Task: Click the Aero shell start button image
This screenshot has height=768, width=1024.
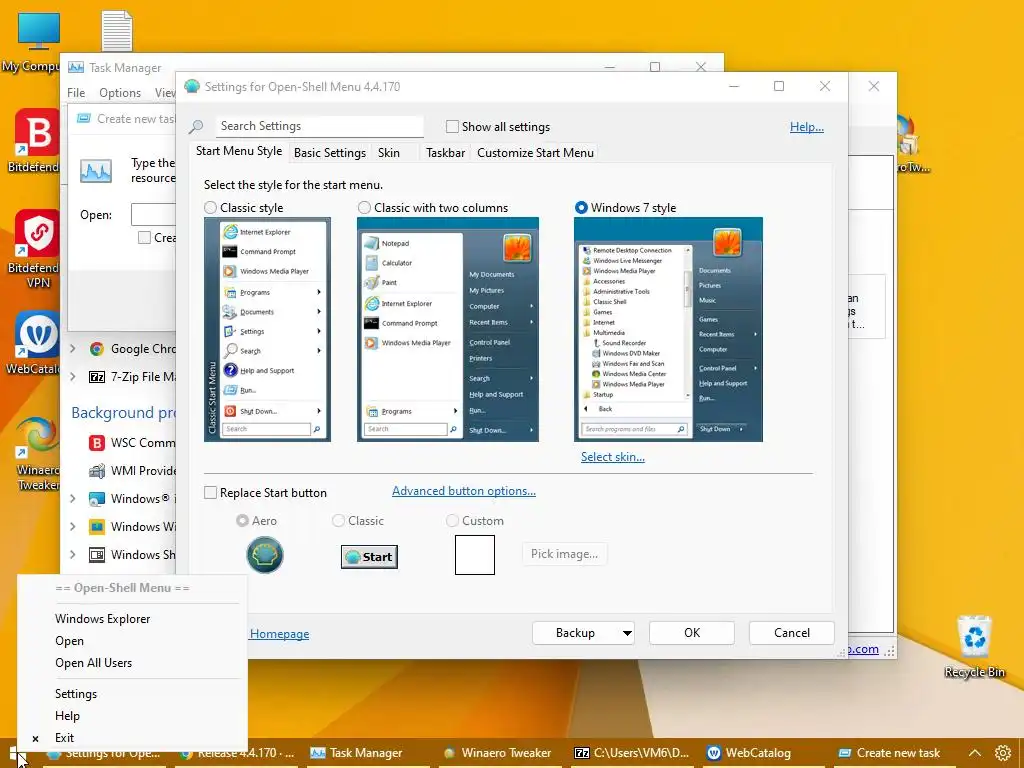Action: [264, 555]
